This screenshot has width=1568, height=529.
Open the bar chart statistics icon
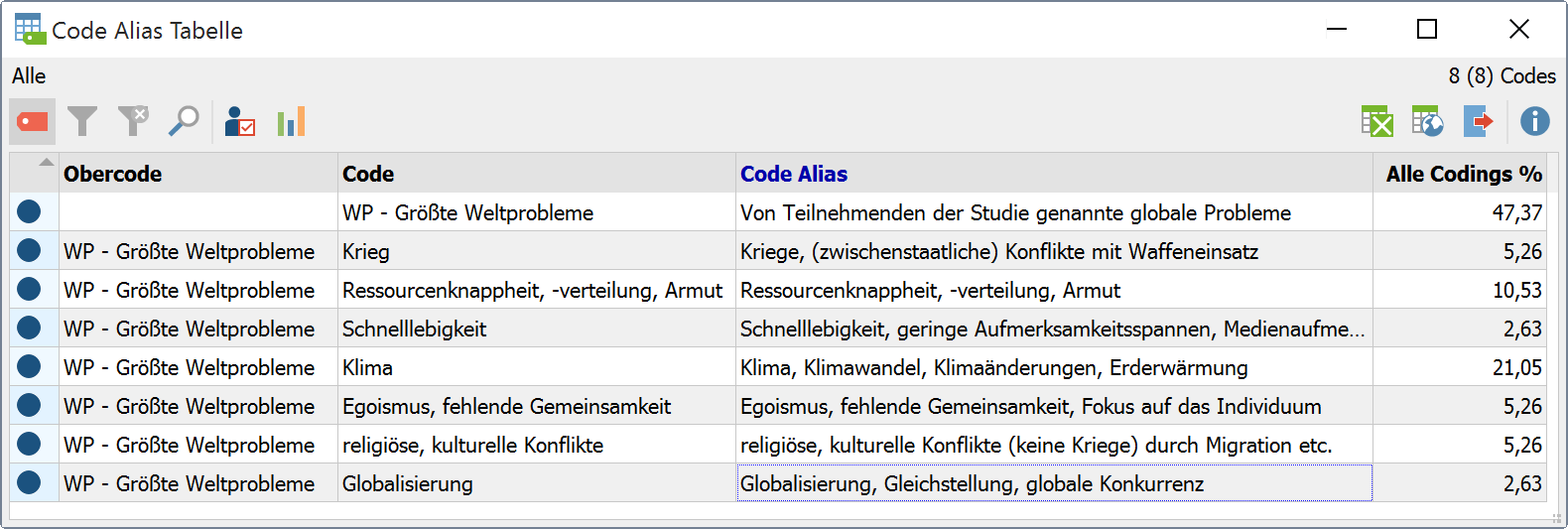(x=291, y=121)
